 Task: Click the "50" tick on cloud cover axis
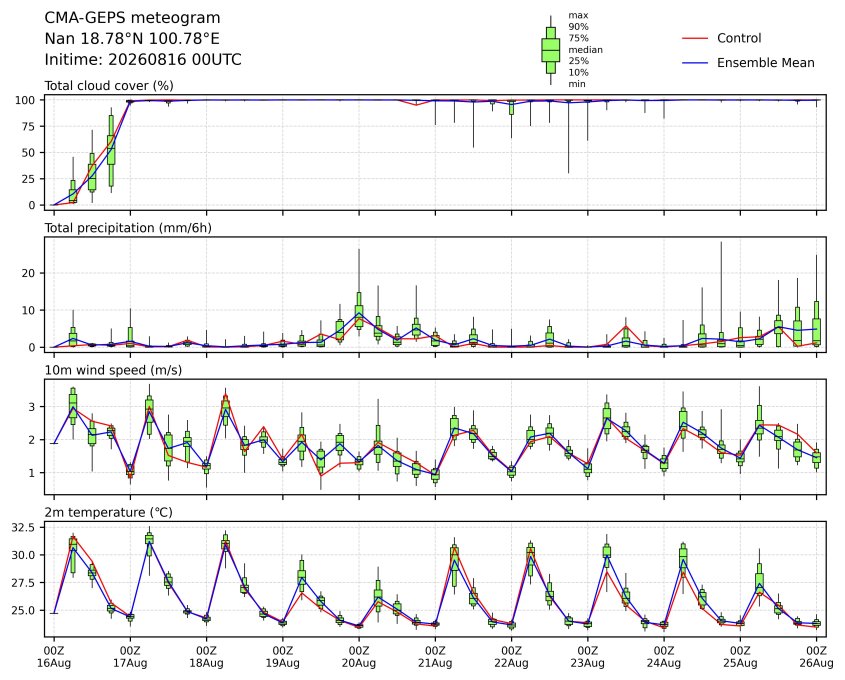[29, 153]
